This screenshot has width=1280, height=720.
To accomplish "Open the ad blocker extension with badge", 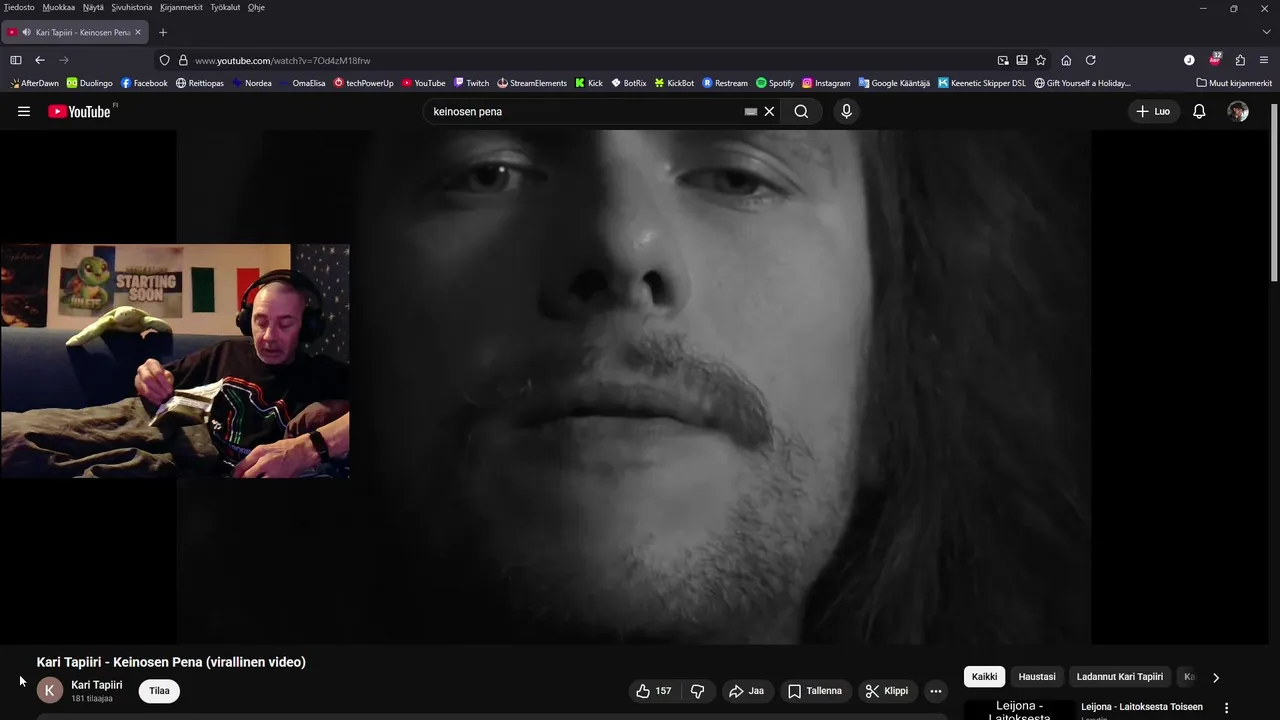I will 1215,60.
